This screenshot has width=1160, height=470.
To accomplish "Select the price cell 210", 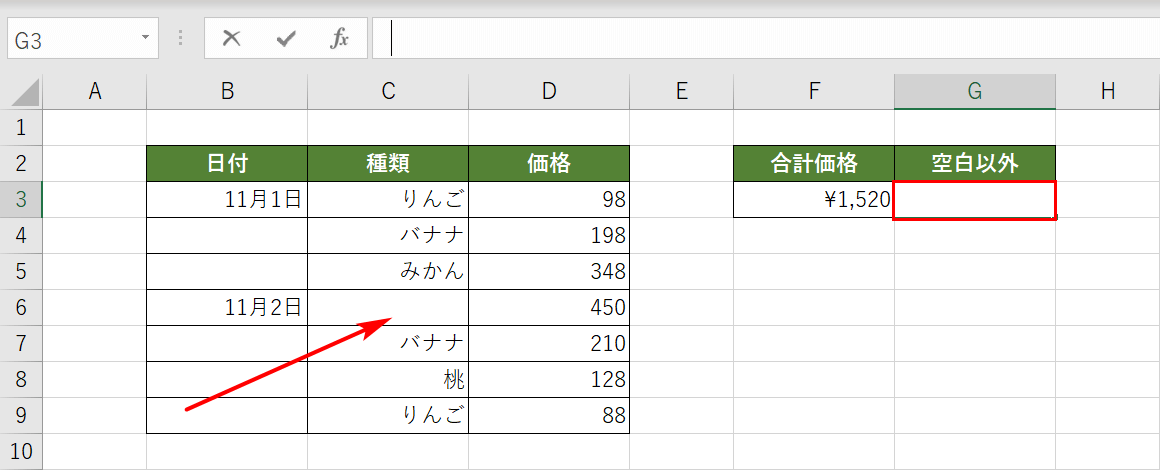I will [549, 343].
